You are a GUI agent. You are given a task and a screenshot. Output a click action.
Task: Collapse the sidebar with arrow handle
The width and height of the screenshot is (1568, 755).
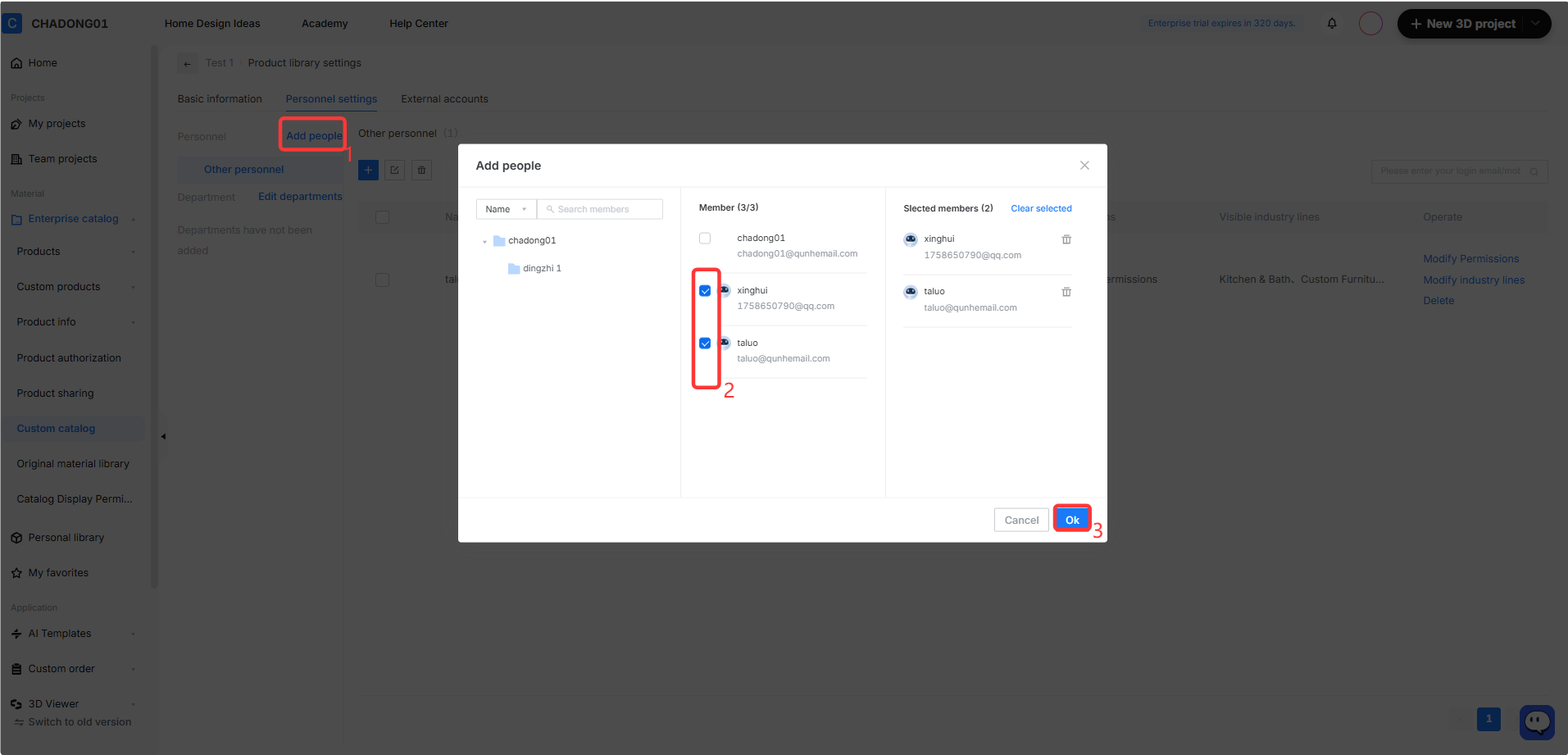163,436
